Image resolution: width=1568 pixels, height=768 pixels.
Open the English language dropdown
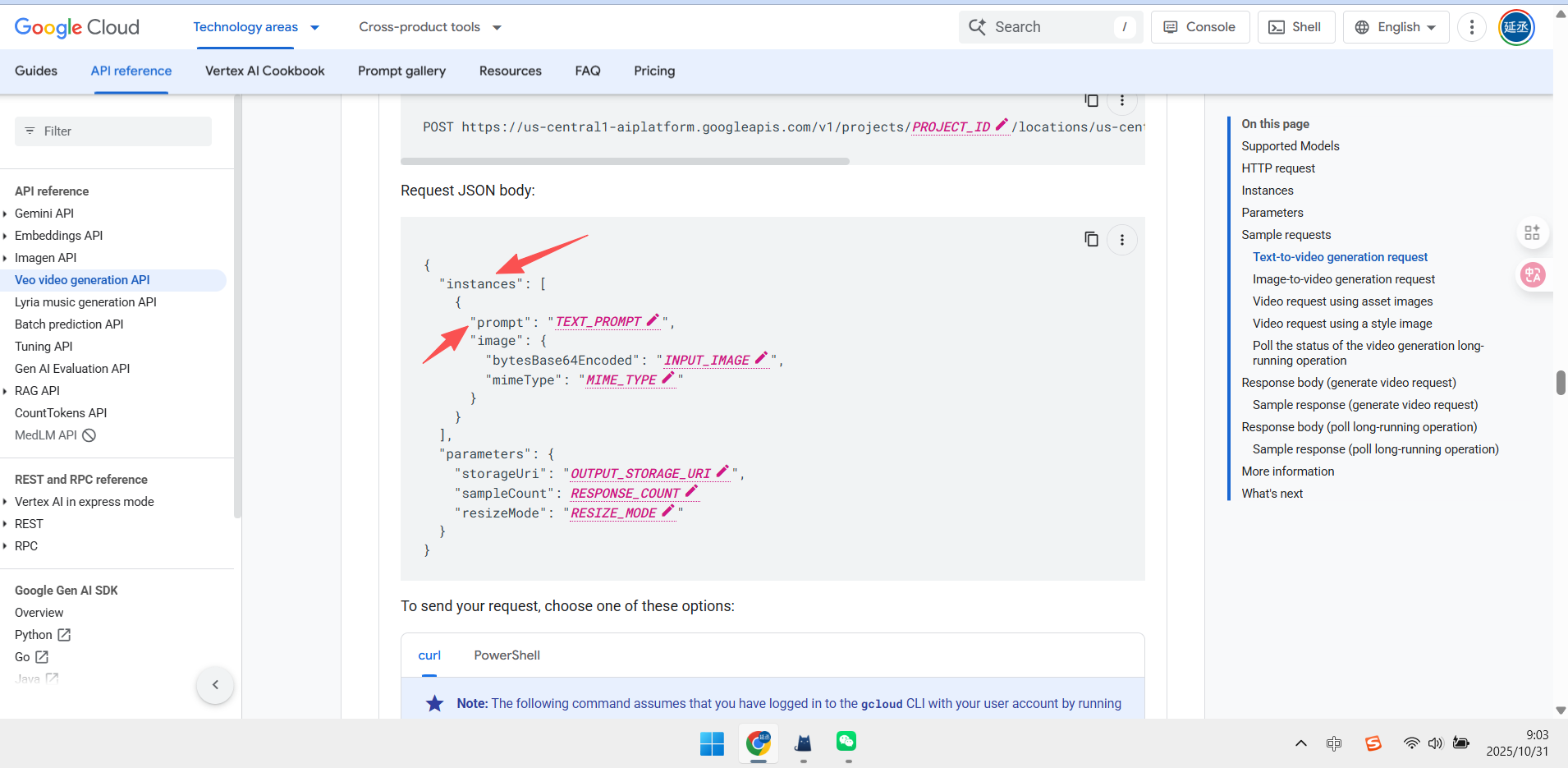(x=1396, y=27)
